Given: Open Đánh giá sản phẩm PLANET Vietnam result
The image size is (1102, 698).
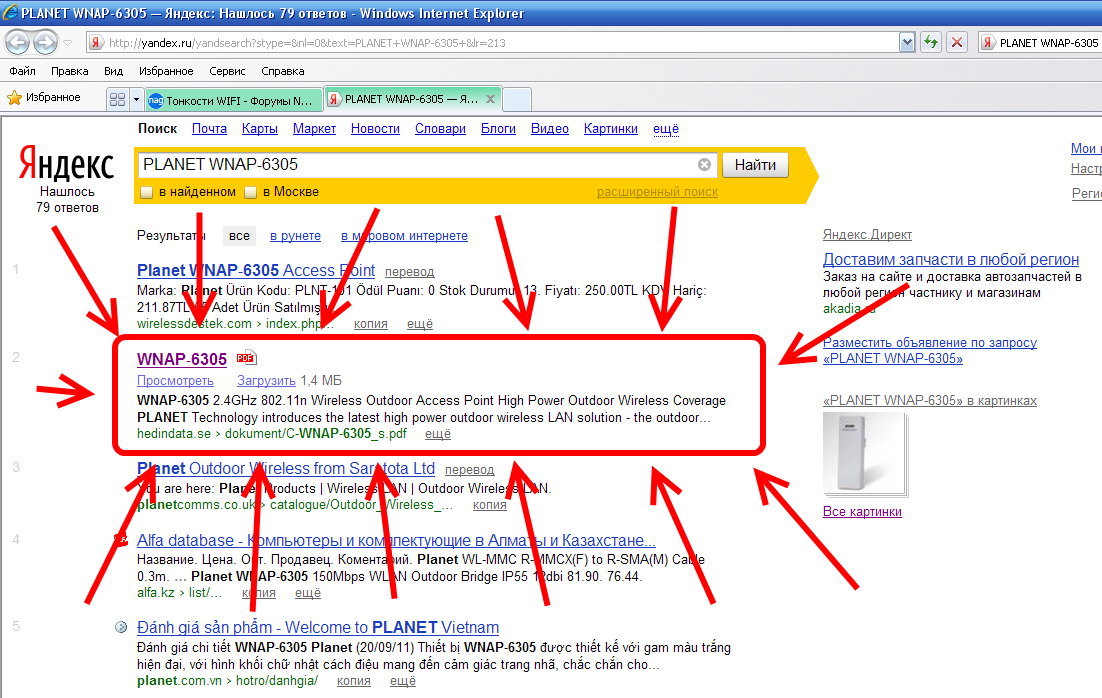Looking at the screenshot, I should coord(318,627).
